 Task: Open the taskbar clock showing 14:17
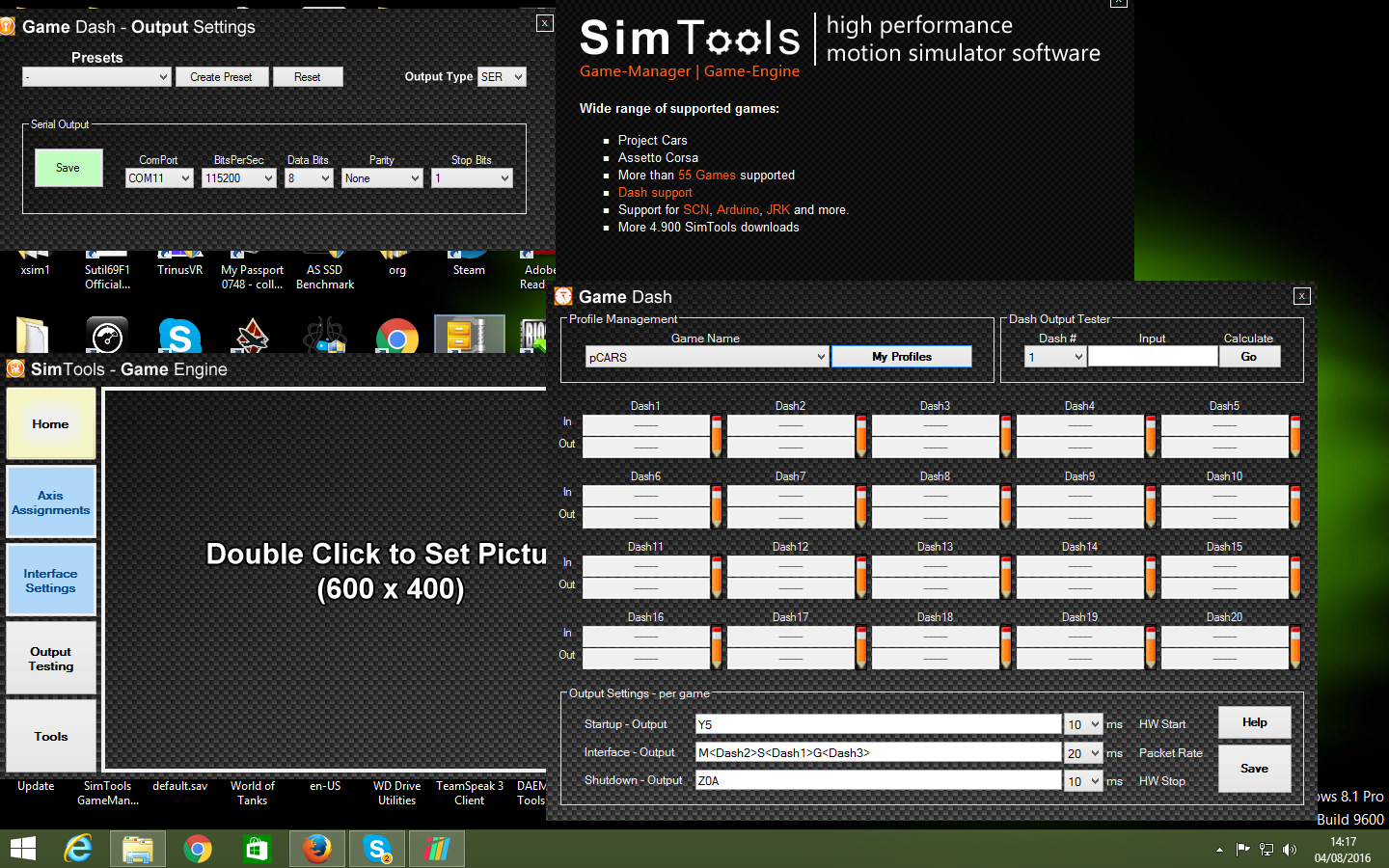(1343, 850)
